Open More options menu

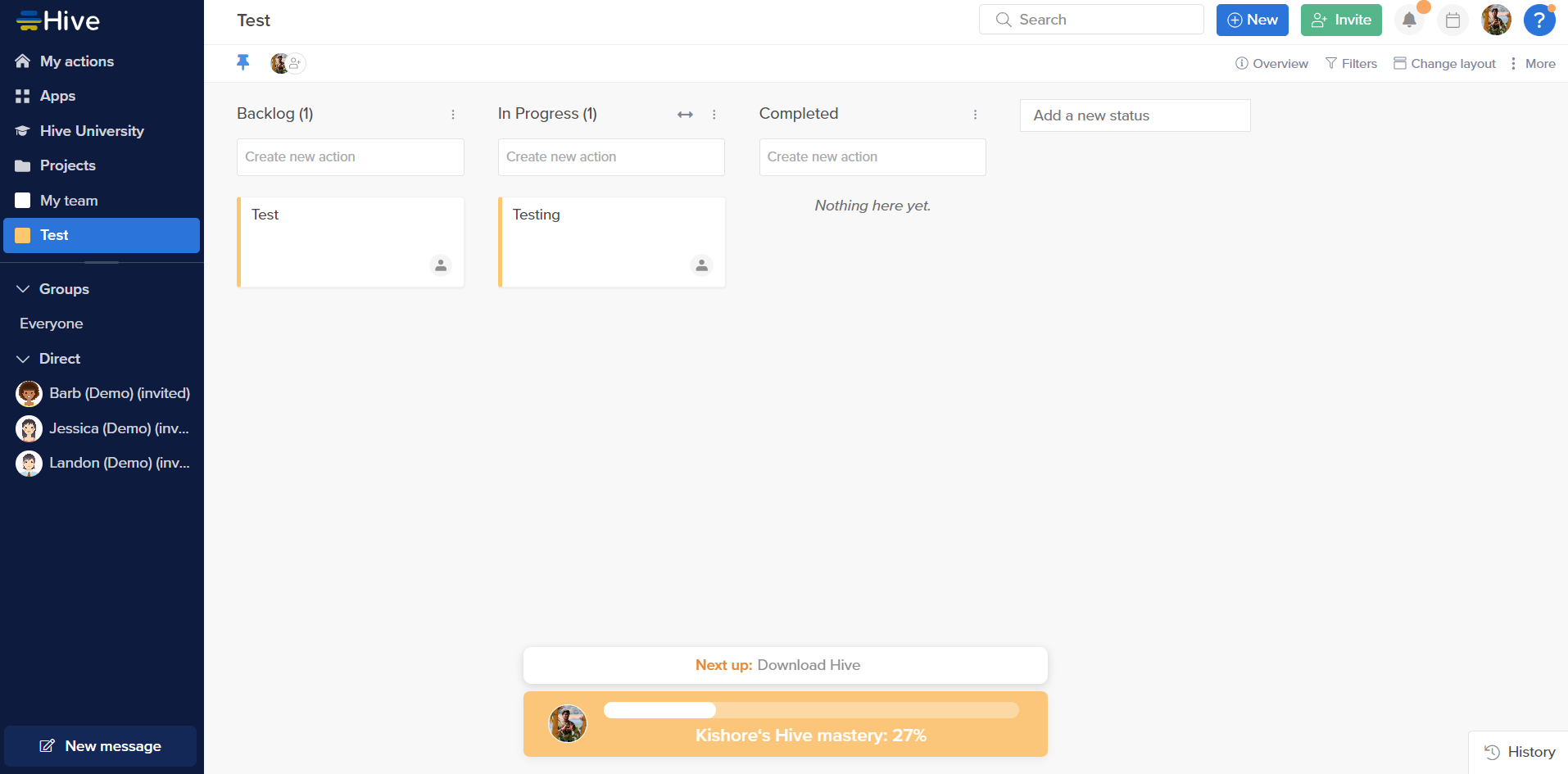1533,64
